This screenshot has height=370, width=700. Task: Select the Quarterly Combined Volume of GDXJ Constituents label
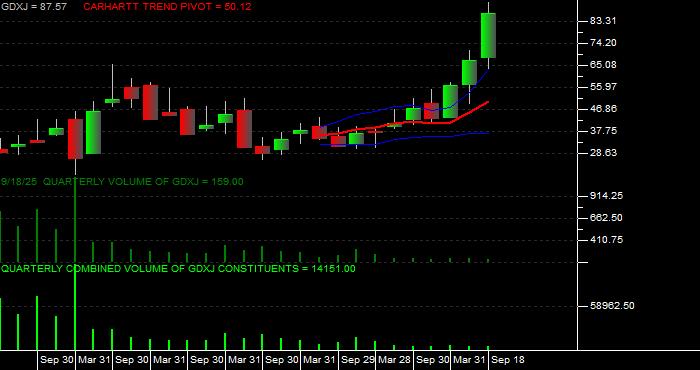click(x=178, y=269)
